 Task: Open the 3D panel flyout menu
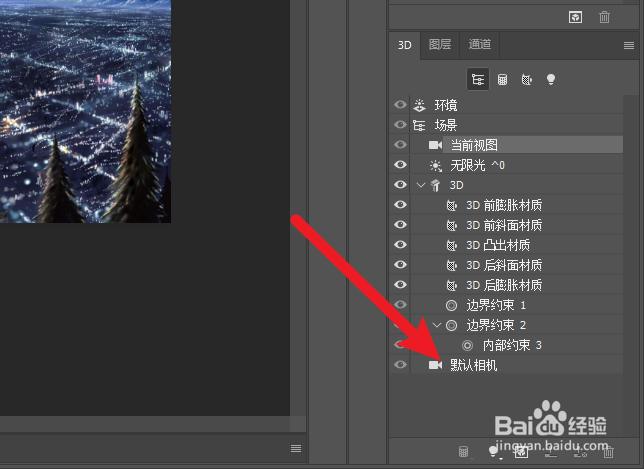pyautogui.click(x=628, y=45)
